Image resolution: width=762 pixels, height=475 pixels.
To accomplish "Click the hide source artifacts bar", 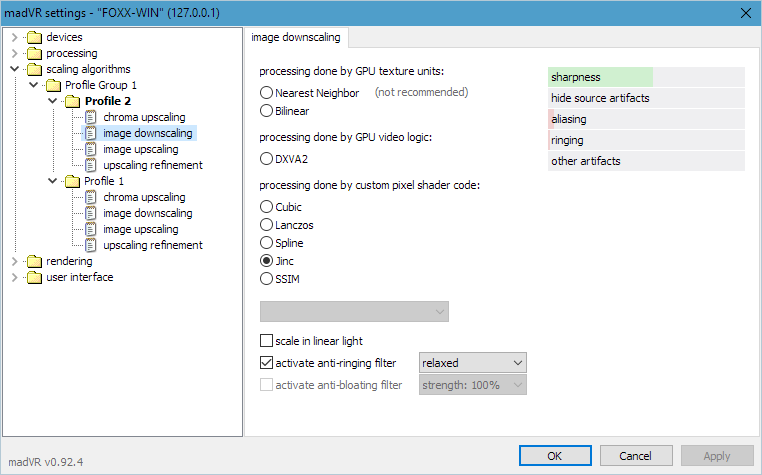I will click(x=646, y=98).
